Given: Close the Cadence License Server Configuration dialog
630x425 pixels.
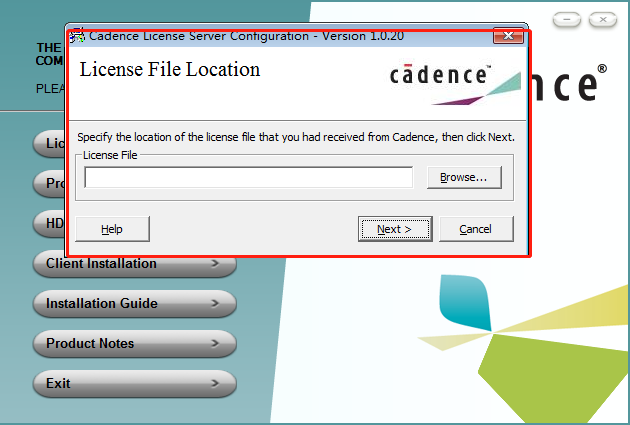Looking at the screenshot, I should [508, 36].
